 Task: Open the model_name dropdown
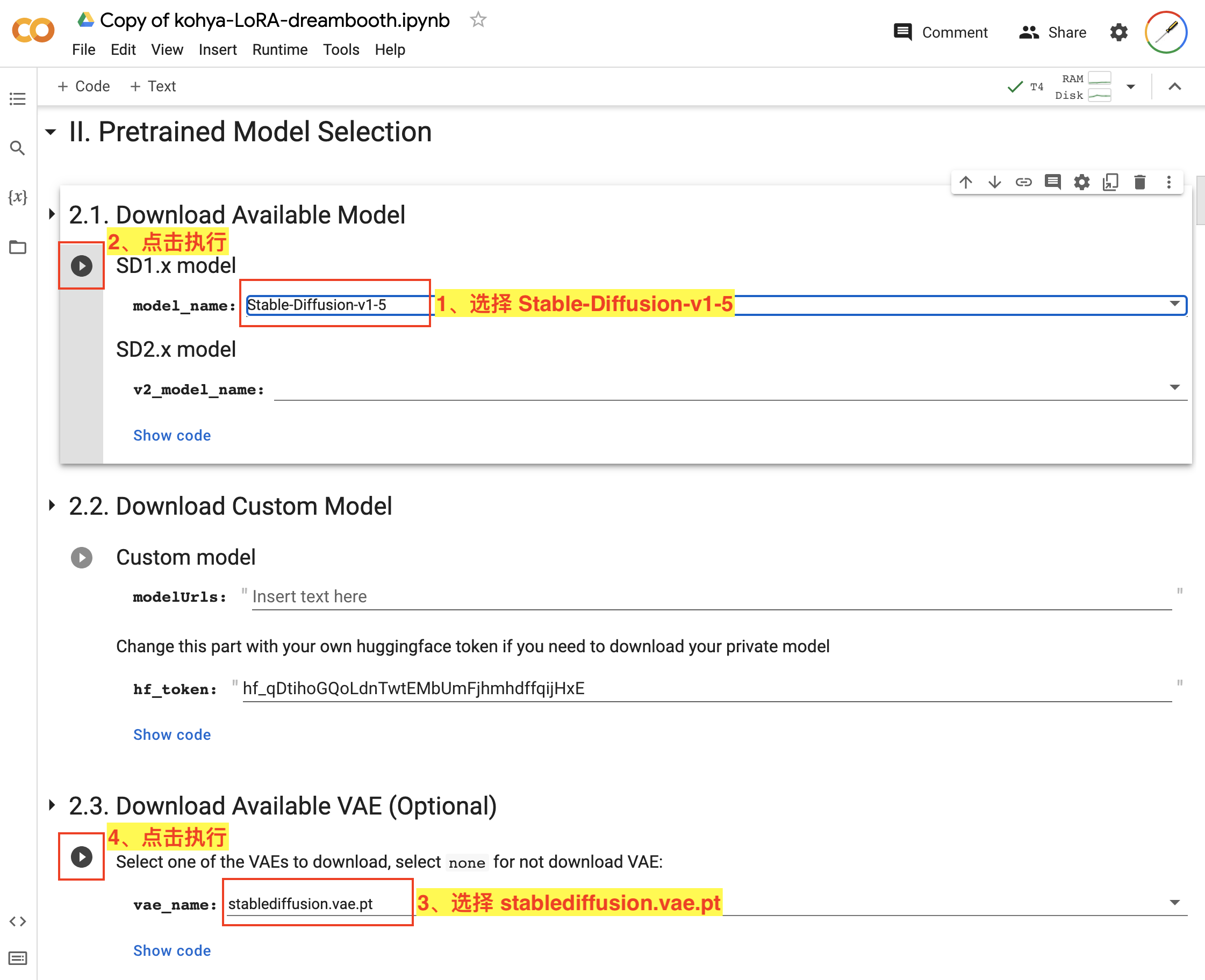[x=1174, y=304]
